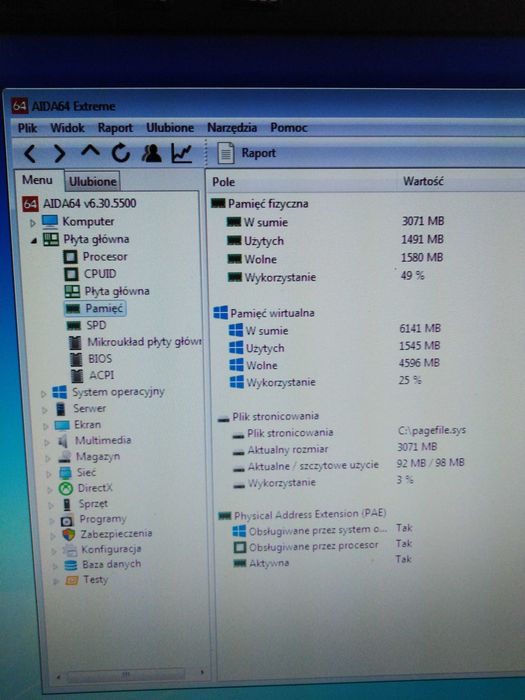Click the ACPI chip icon in tree
525x700 pixels.
pos(77,375)
